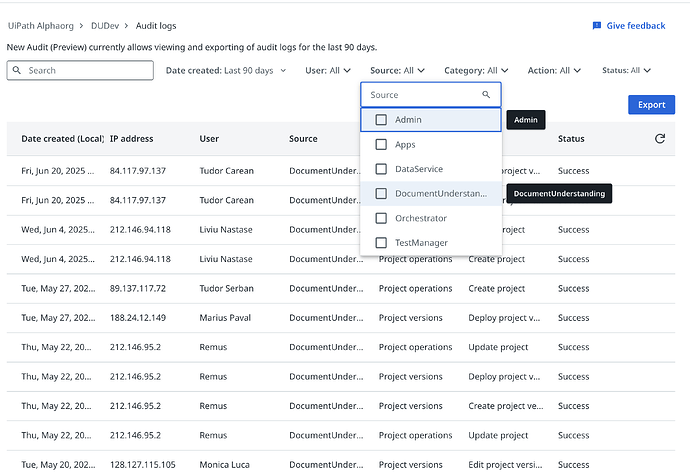Click the Export button
The height and width of the screenshot is (474, 690).
click(x=651, y=105)
